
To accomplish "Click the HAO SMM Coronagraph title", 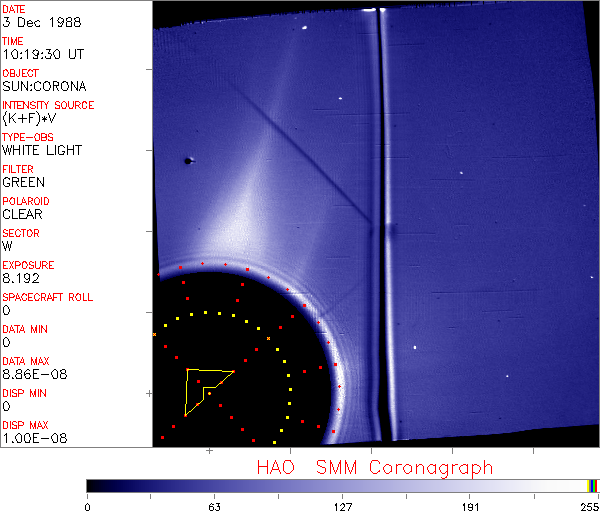I will tap(375, 468).
